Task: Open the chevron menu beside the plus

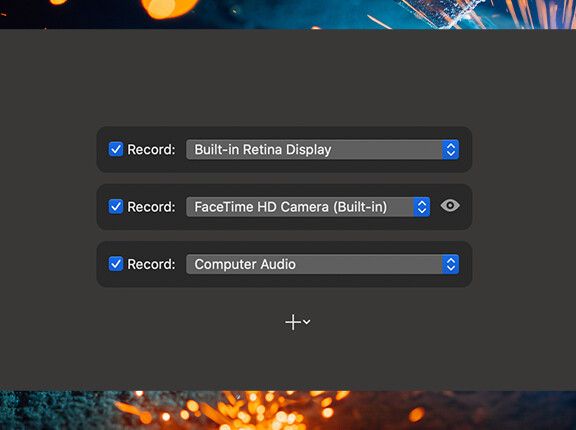Action: pyautogui.click(x=307, y=322)
